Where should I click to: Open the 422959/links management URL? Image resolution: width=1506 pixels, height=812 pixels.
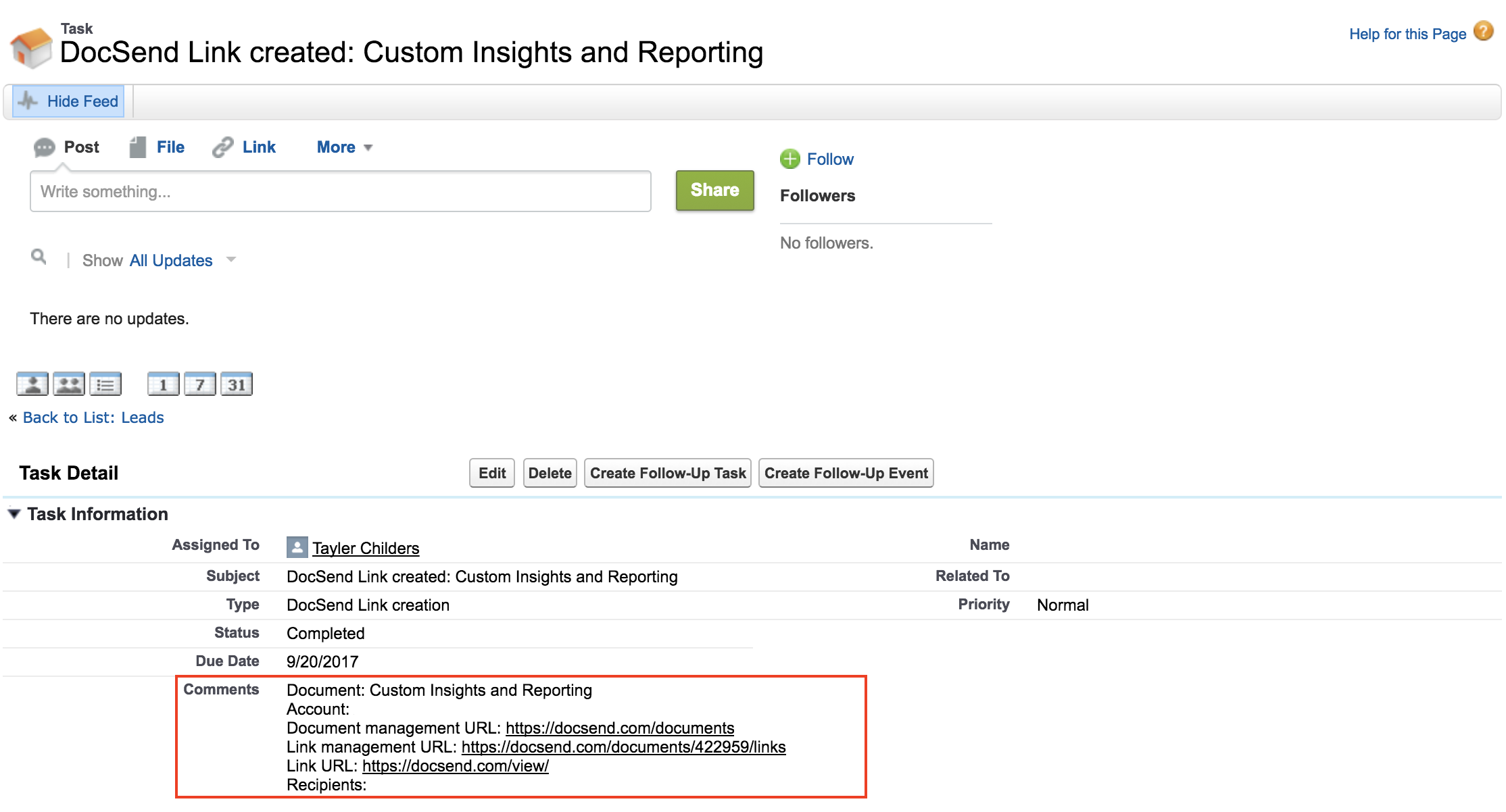tap(623, 746)
